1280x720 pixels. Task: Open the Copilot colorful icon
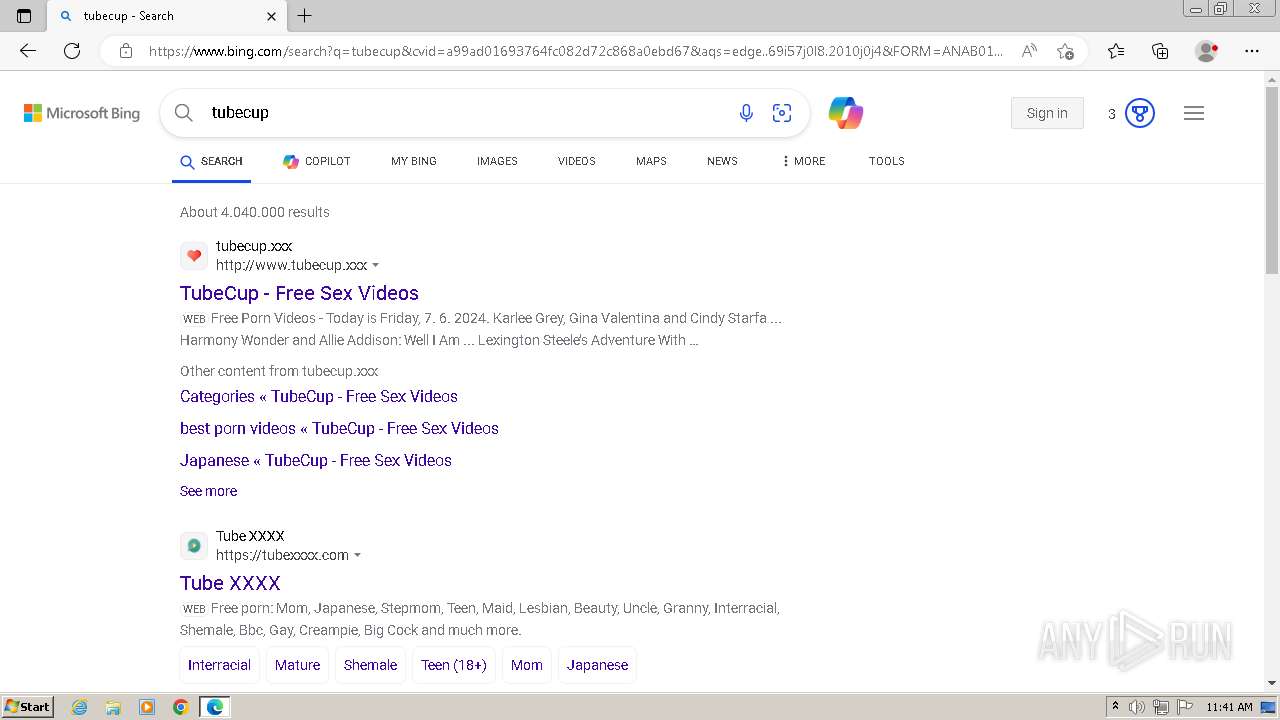coord(846,113)
